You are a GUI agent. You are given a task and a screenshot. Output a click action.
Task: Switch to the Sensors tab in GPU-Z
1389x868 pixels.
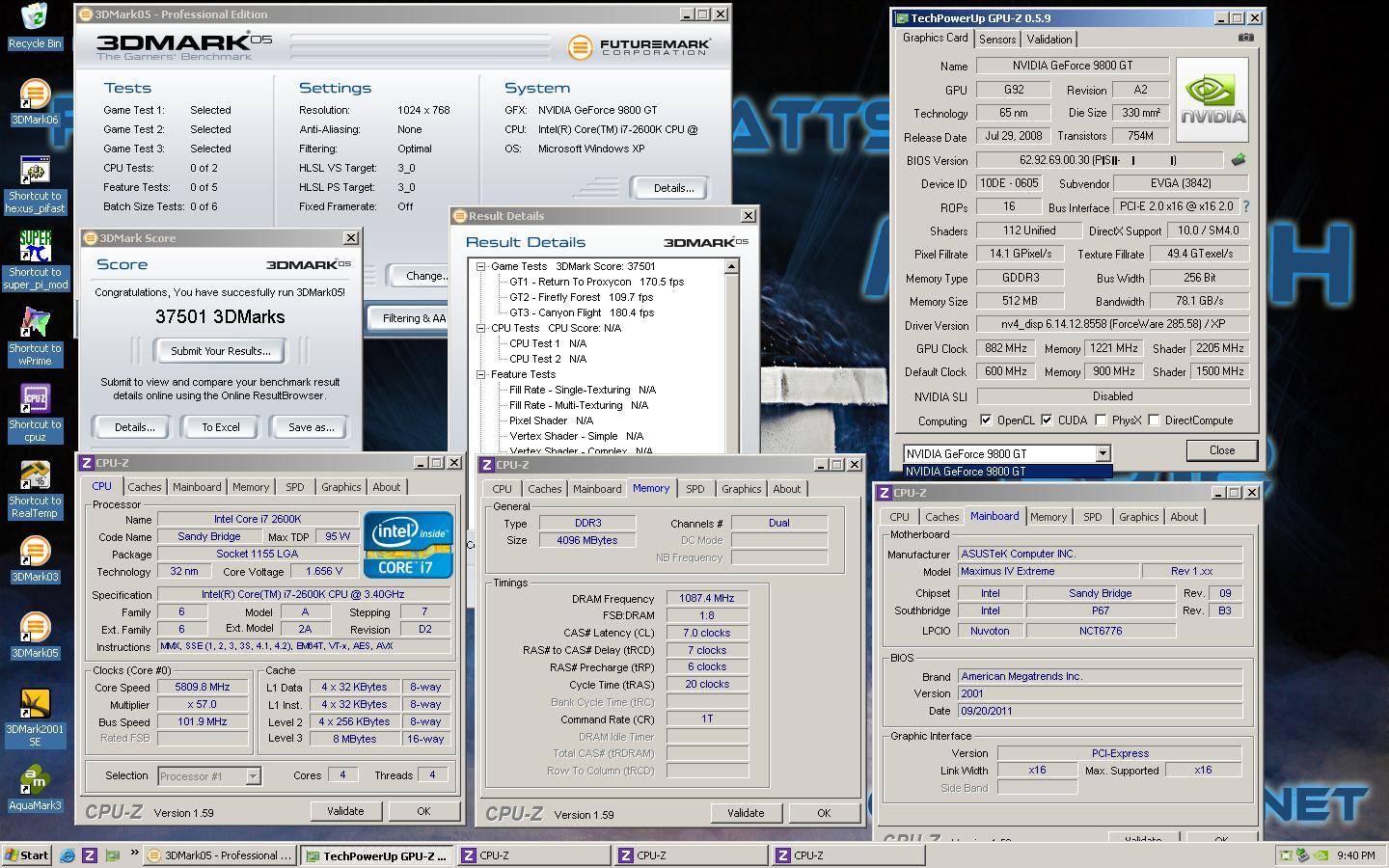click(997, 40)
